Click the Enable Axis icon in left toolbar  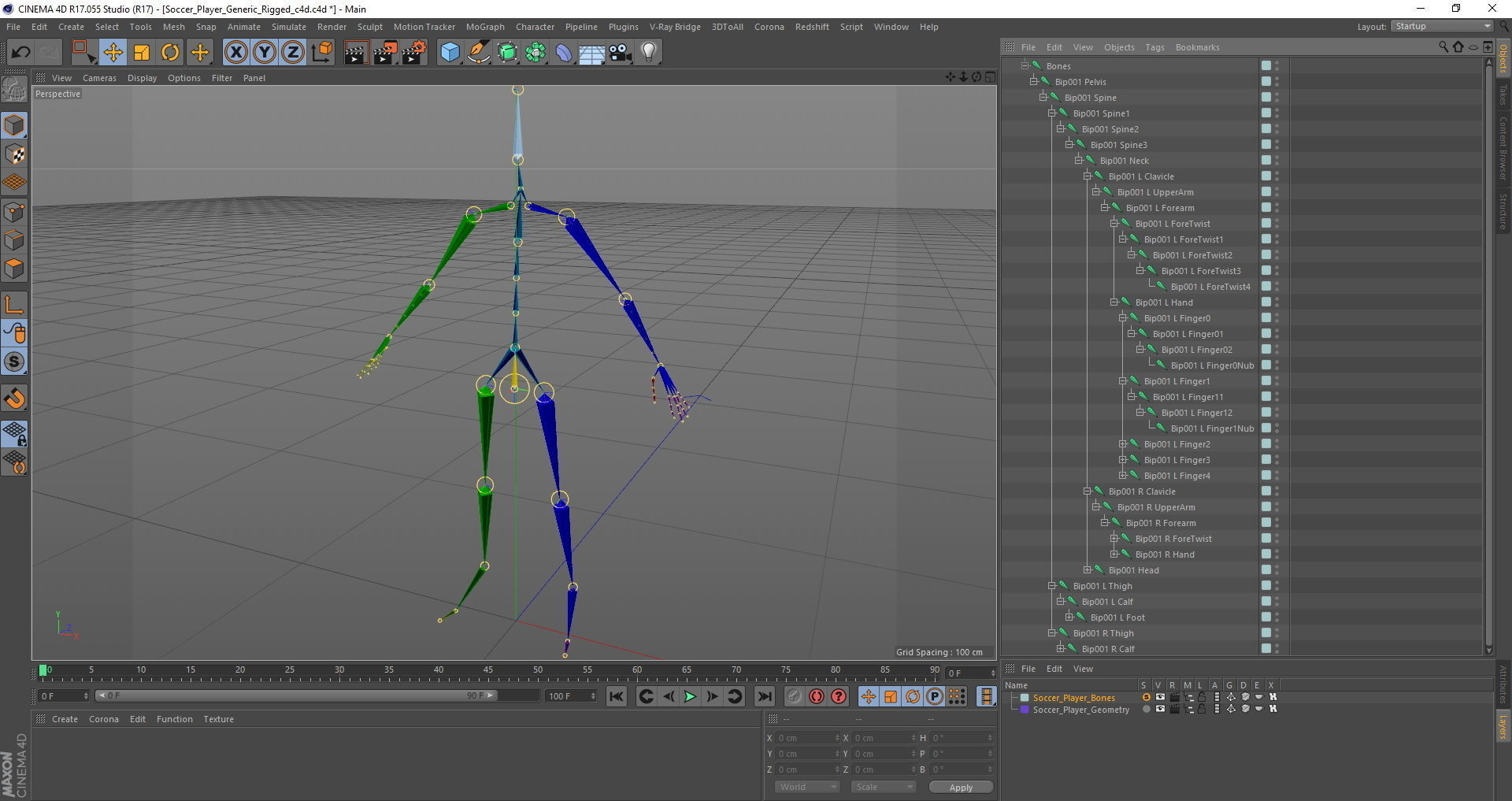[x=14, y=305]
